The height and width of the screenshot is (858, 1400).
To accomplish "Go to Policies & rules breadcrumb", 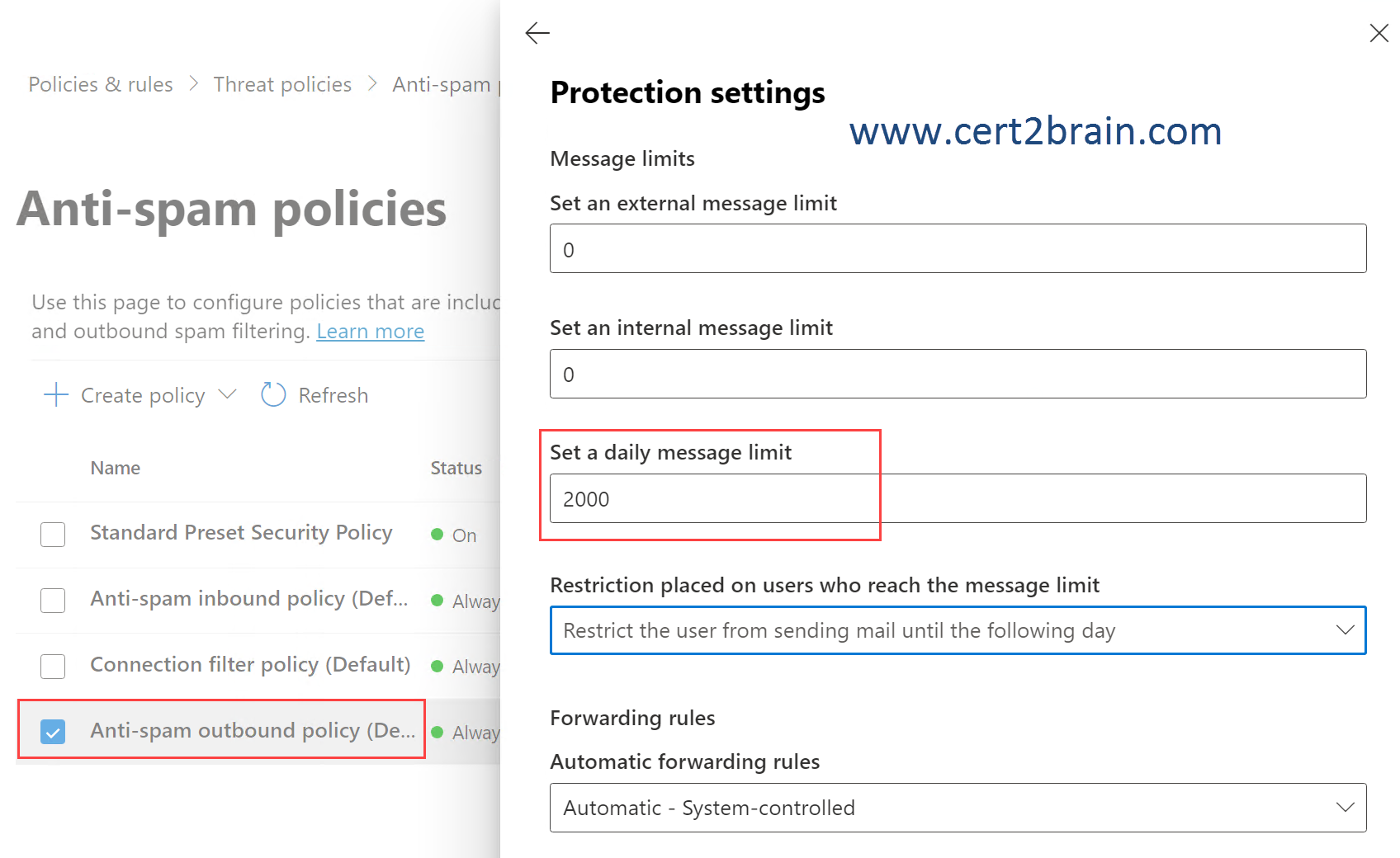I will [101, 84].
